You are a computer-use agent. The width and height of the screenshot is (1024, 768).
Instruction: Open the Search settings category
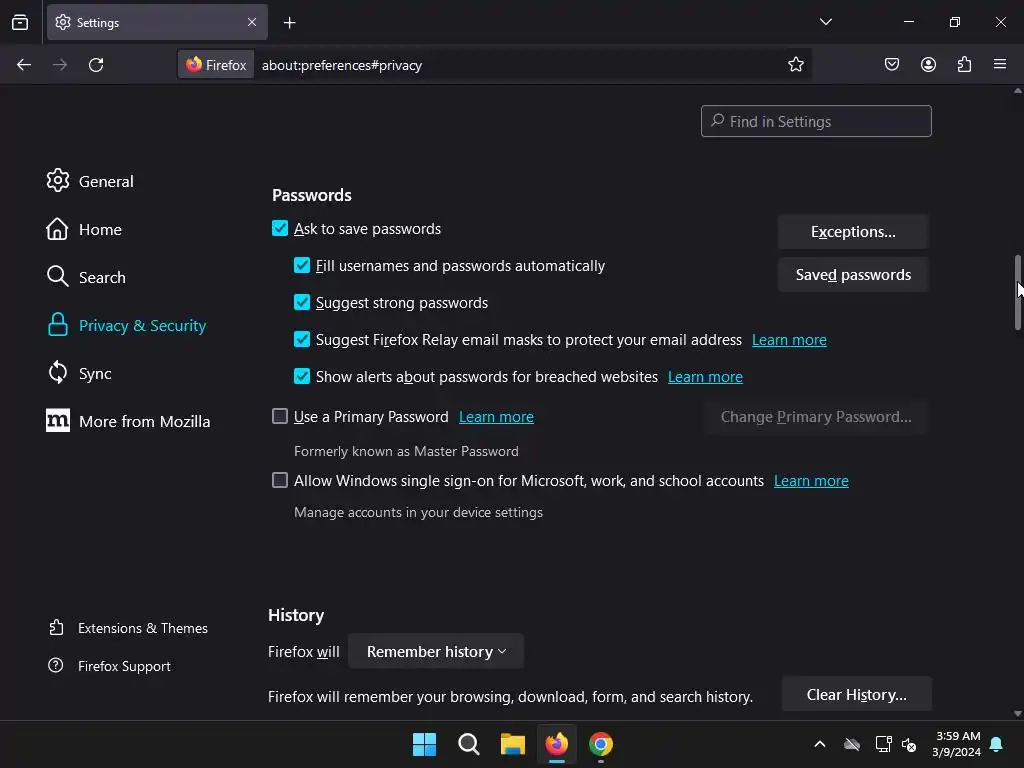(x=86, y=277)
